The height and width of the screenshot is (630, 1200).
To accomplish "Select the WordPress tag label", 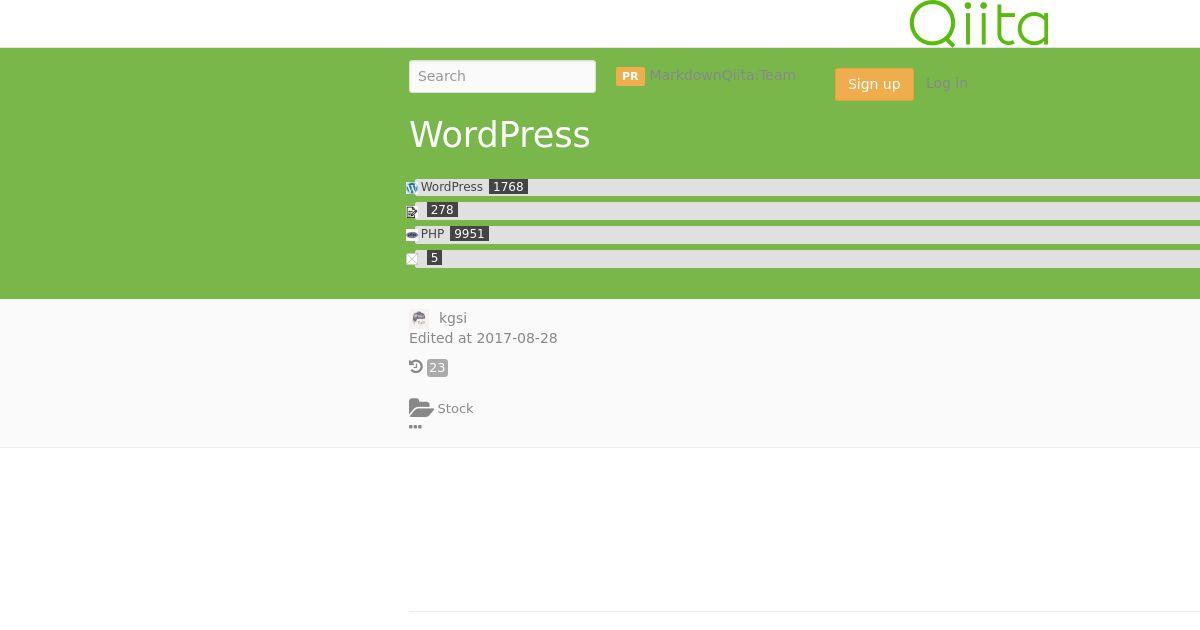I will click(x=451, y=187).
